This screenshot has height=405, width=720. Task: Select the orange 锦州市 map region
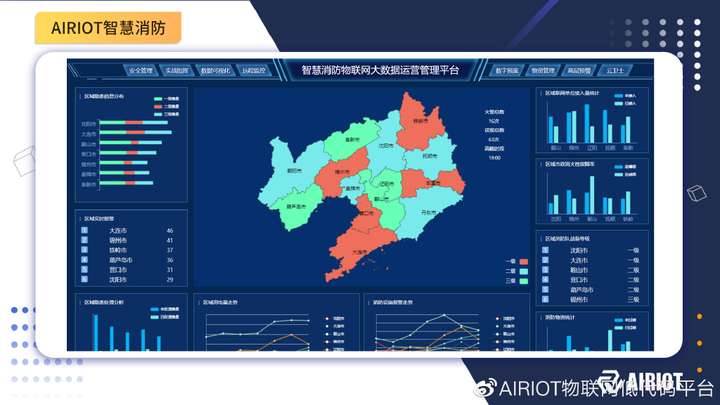[x=342, y=172]
